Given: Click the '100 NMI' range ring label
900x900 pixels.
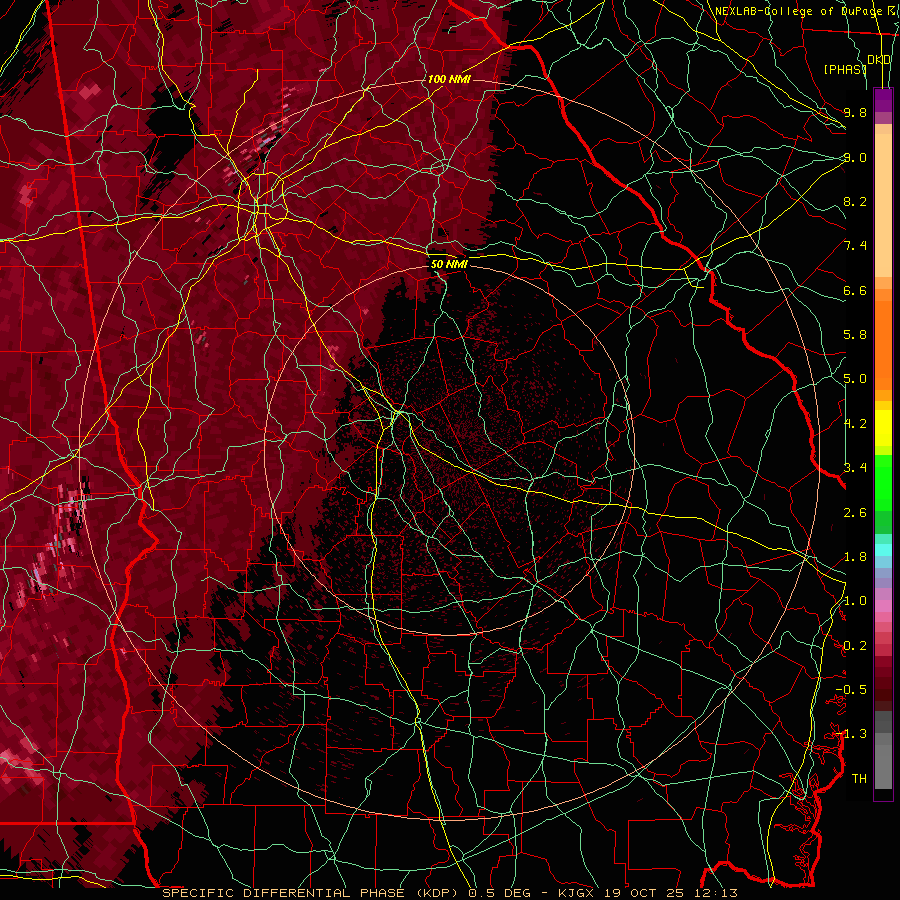Looking at the screenshot, I should [x=449, y=79].
